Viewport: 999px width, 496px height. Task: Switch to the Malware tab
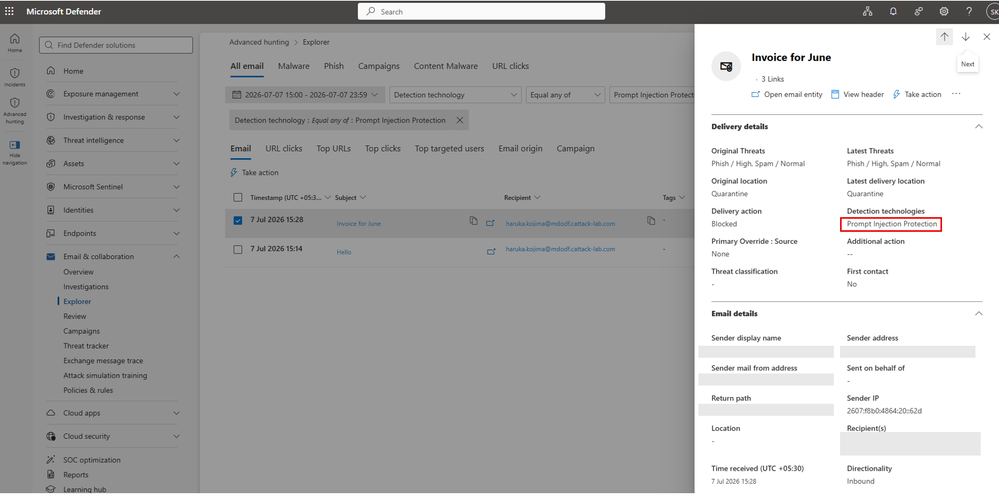pyautogui.click(x=294, y=66)
